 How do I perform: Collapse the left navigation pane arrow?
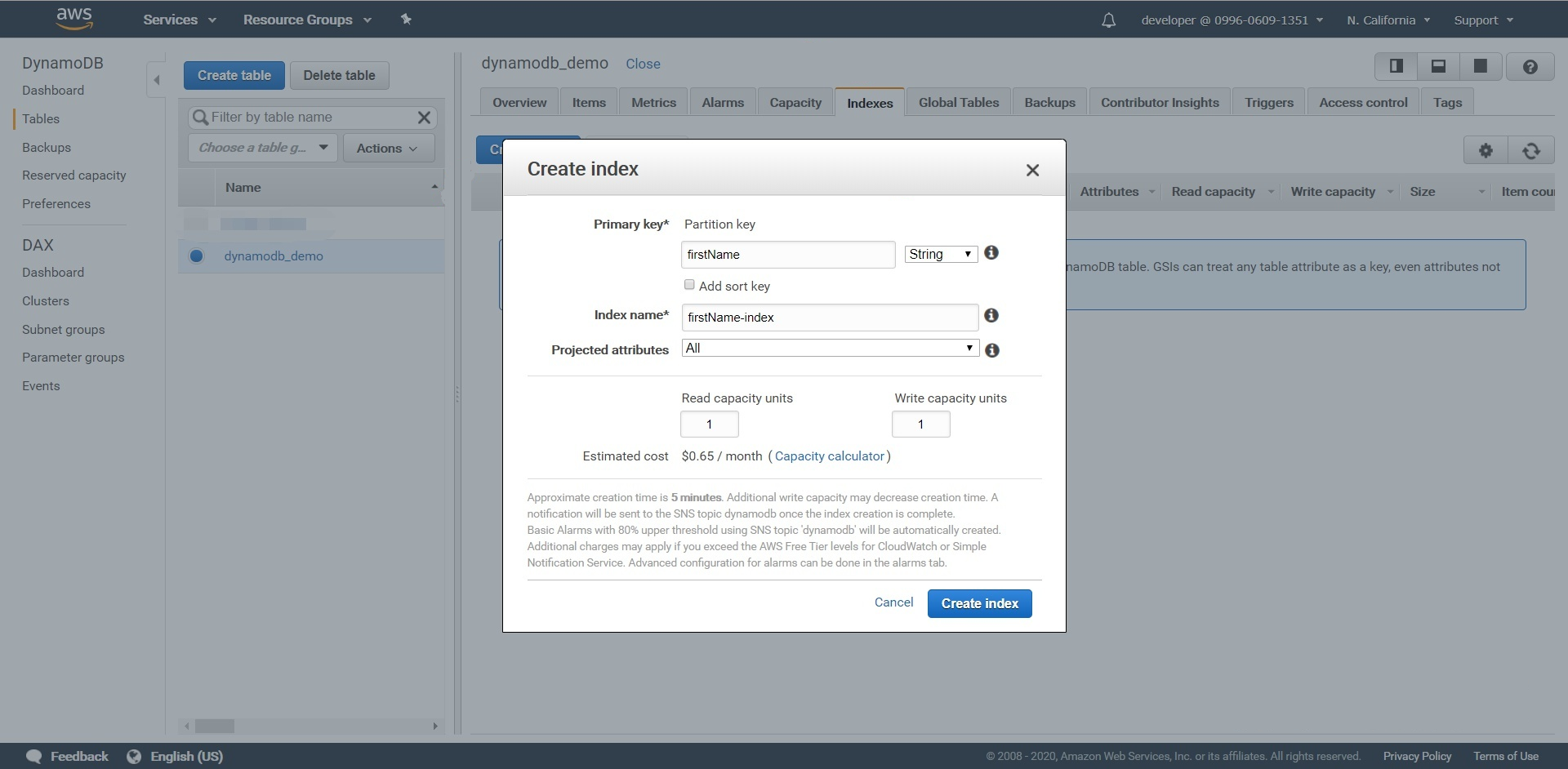pos(157,80)
